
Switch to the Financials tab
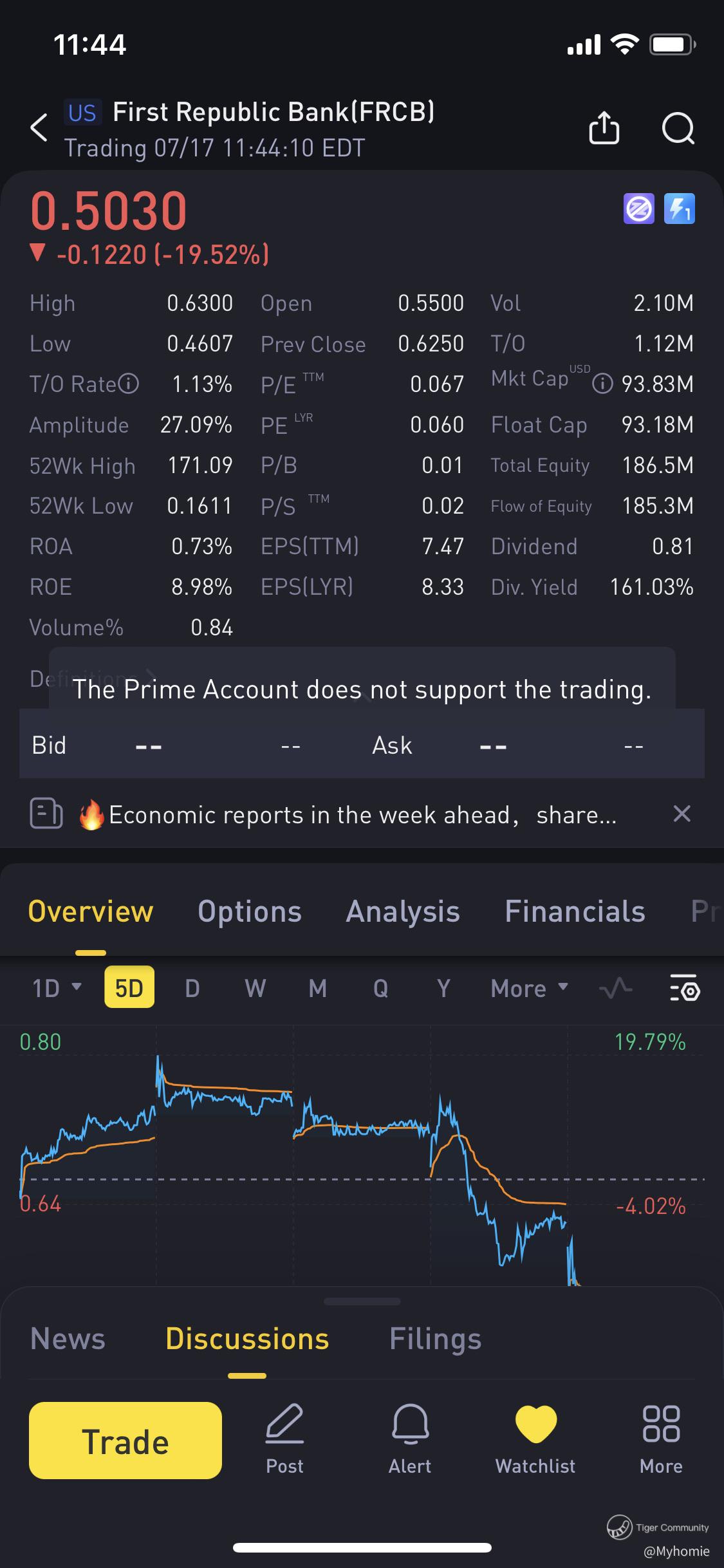click(575, 911)
